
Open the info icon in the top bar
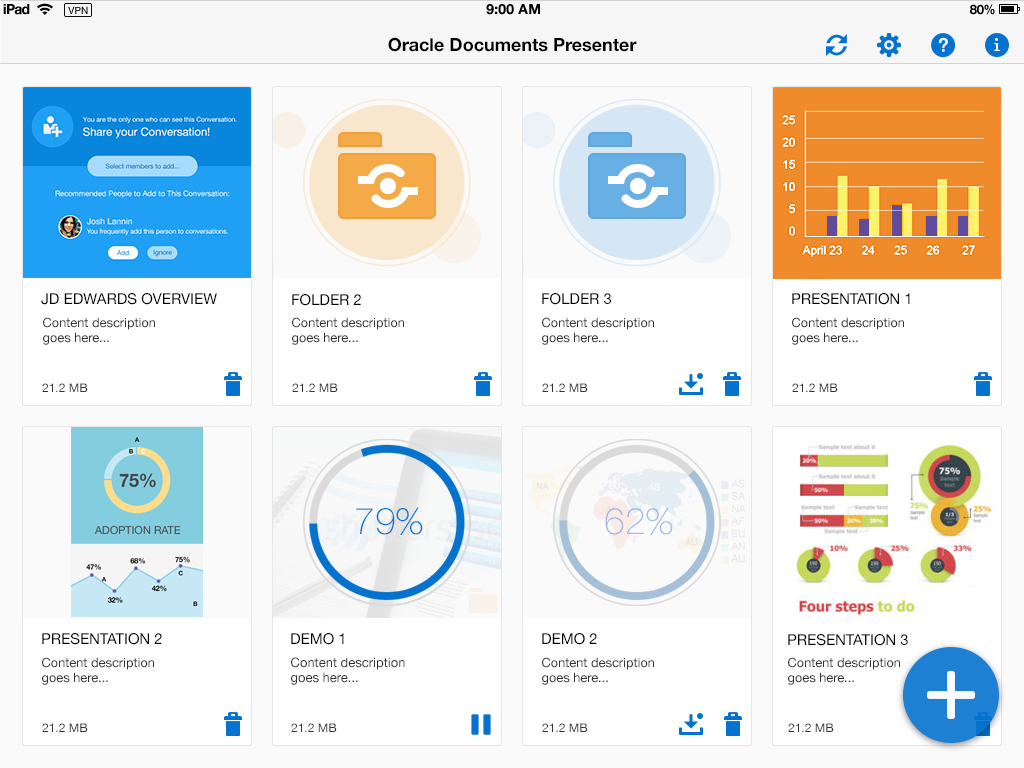click(996, 45)
